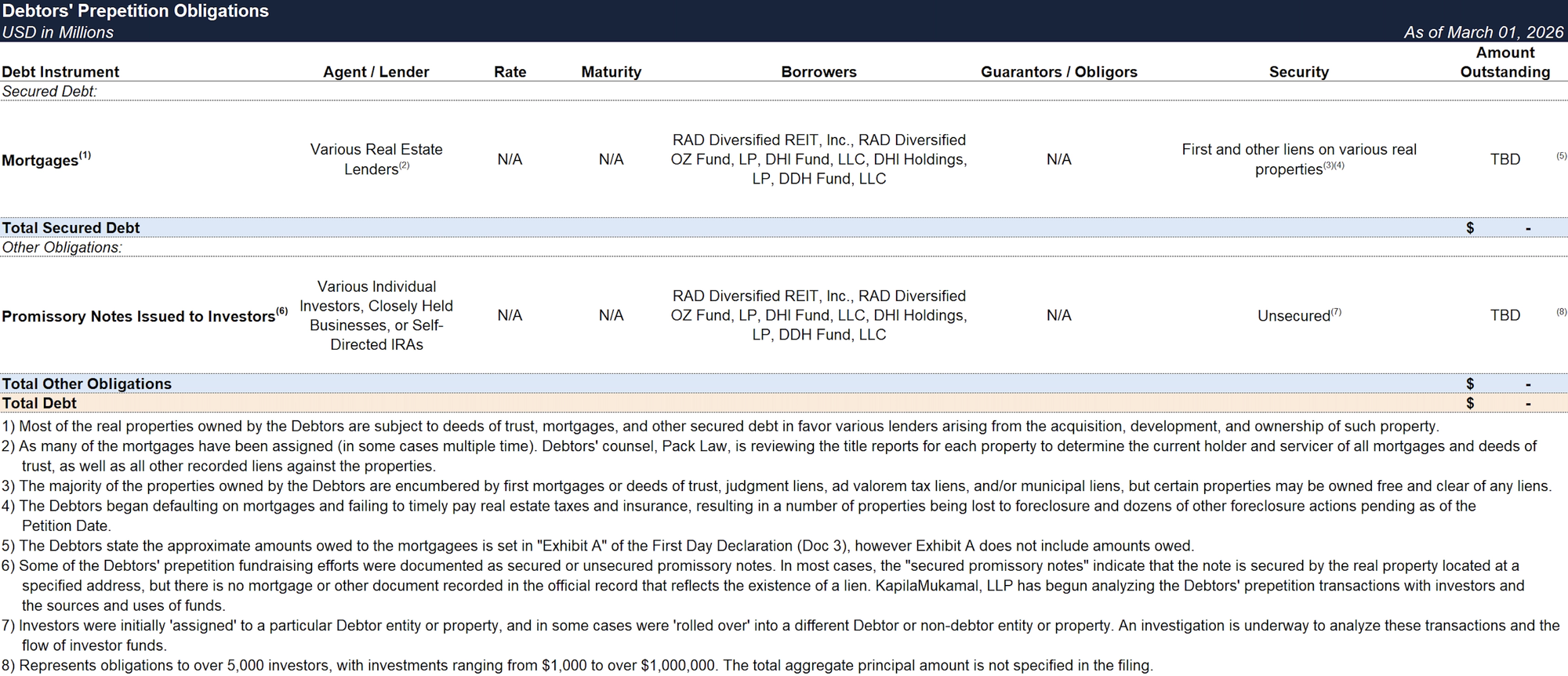Click the Debtors' Prepetition Obligations title
The height and width of the screenshot is (676, 1568).
point(135,11)
